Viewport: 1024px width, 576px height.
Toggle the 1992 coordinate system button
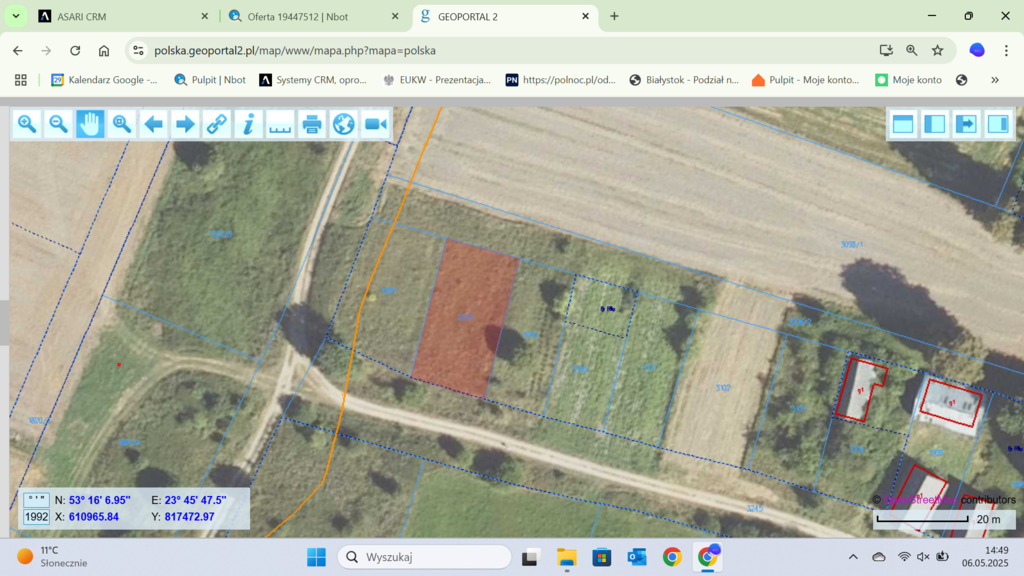tap(36, 517)
